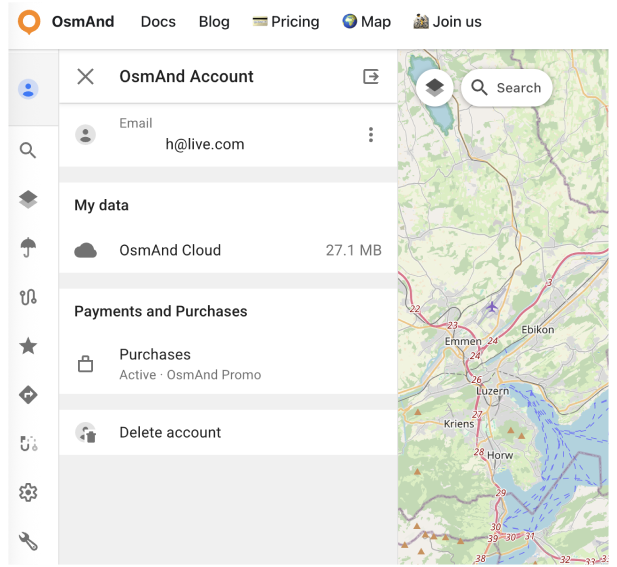Go to the Pricing page
Screen dimensions: 617x567
(x=286, y=22)
